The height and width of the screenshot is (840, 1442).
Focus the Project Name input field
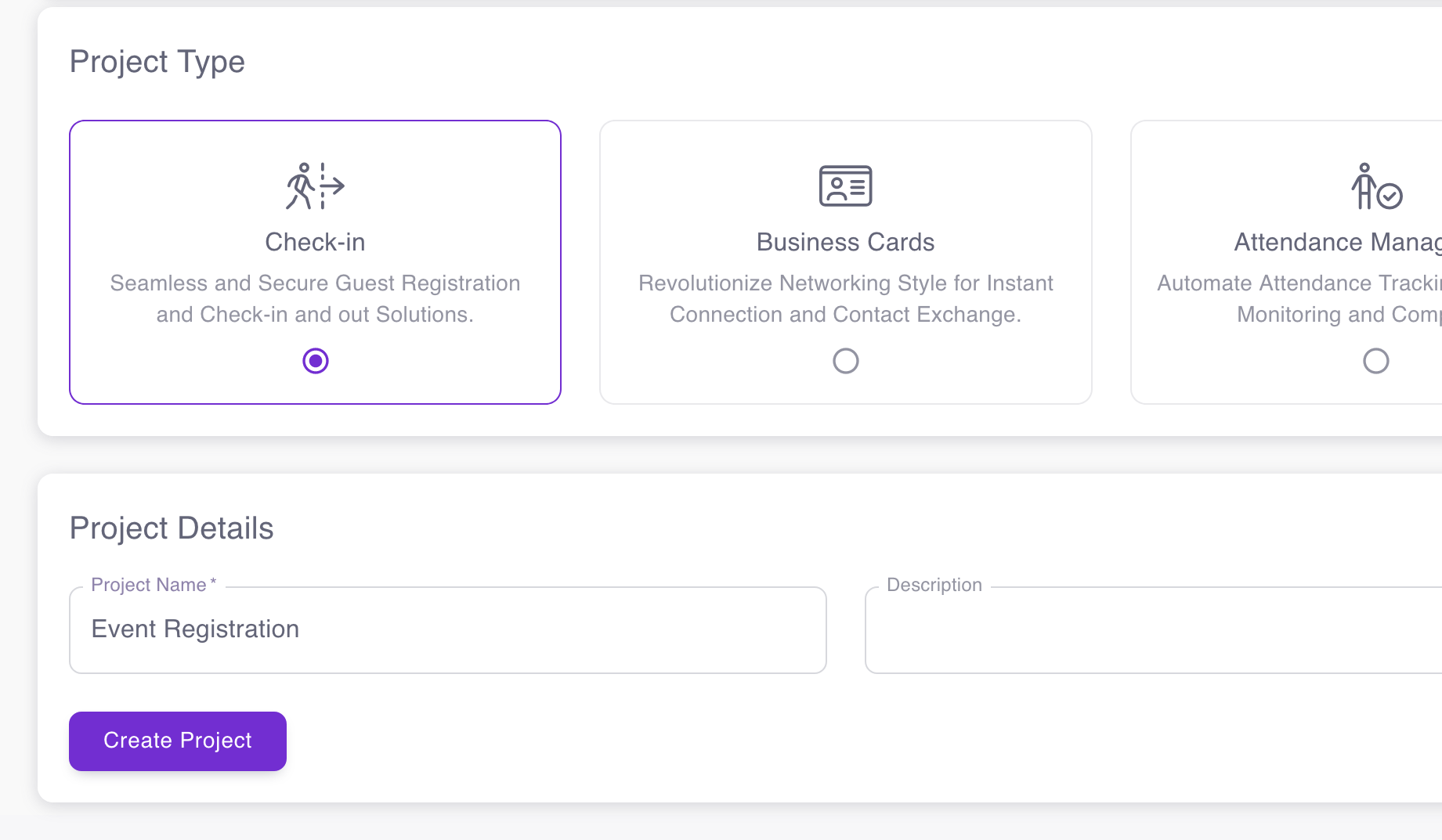pos(446,629)
